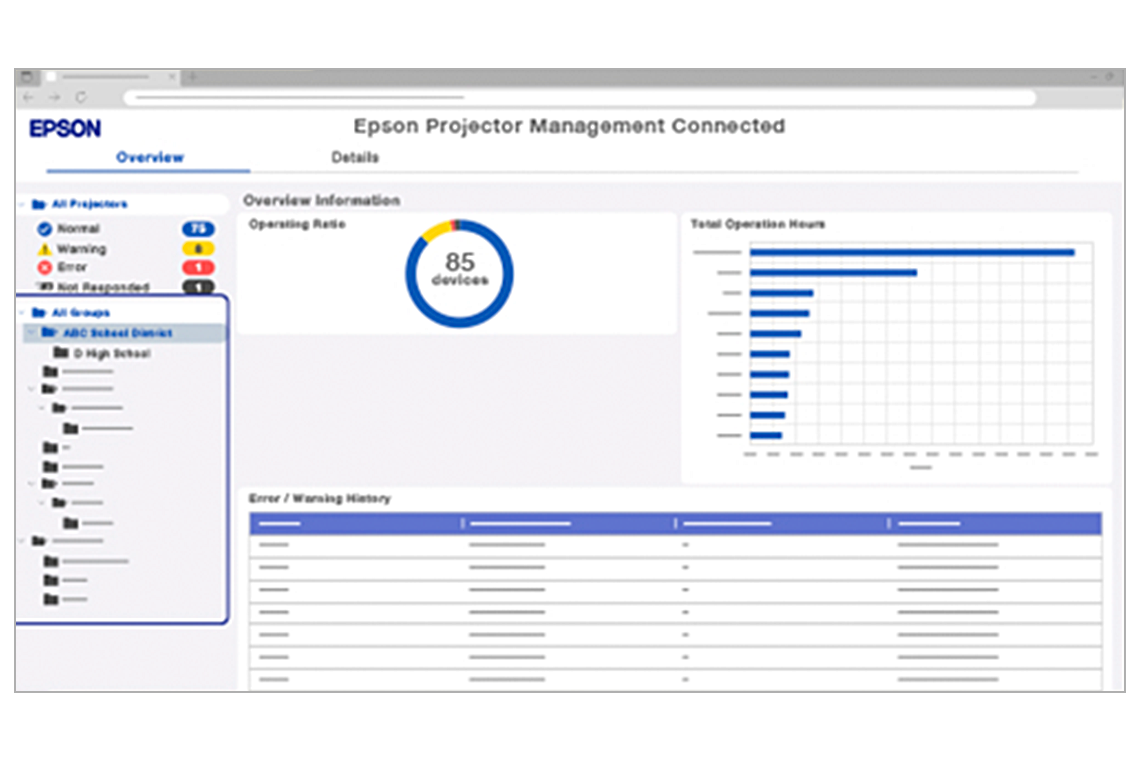The image size is (1140, 760).
Task: Click the red Error cross icon
Action: 44,268
